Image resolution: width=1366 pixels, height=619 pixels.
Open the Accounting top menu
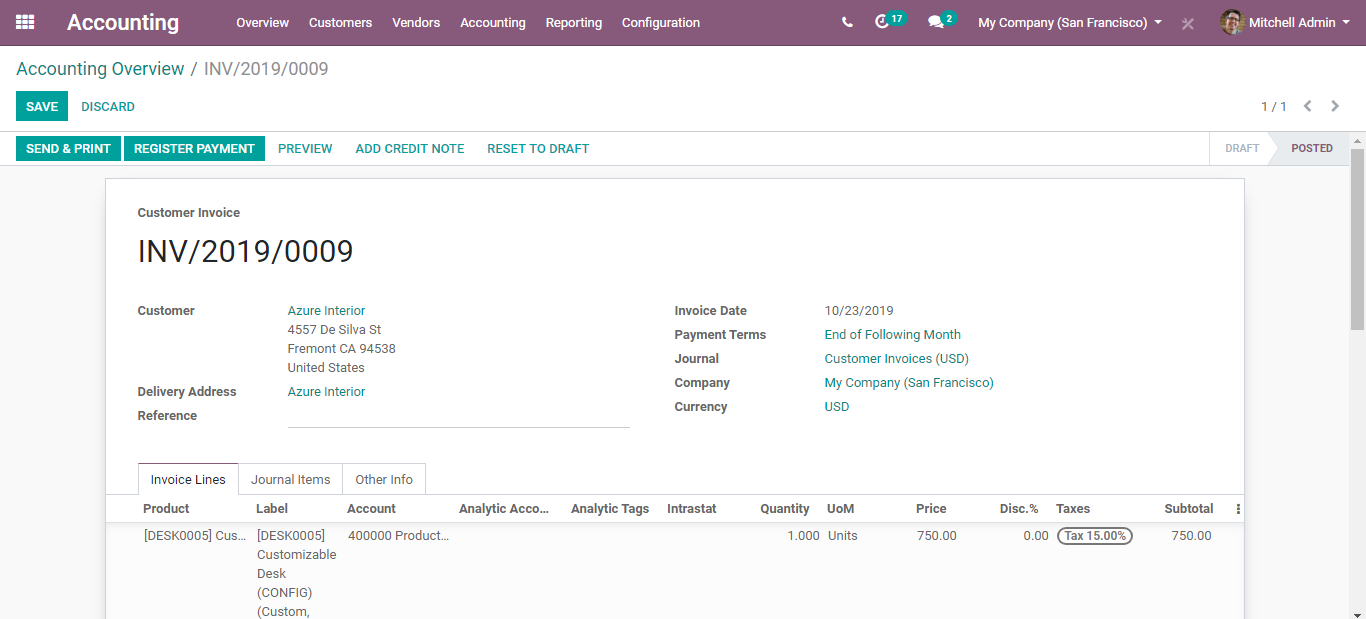pos(493,22)
